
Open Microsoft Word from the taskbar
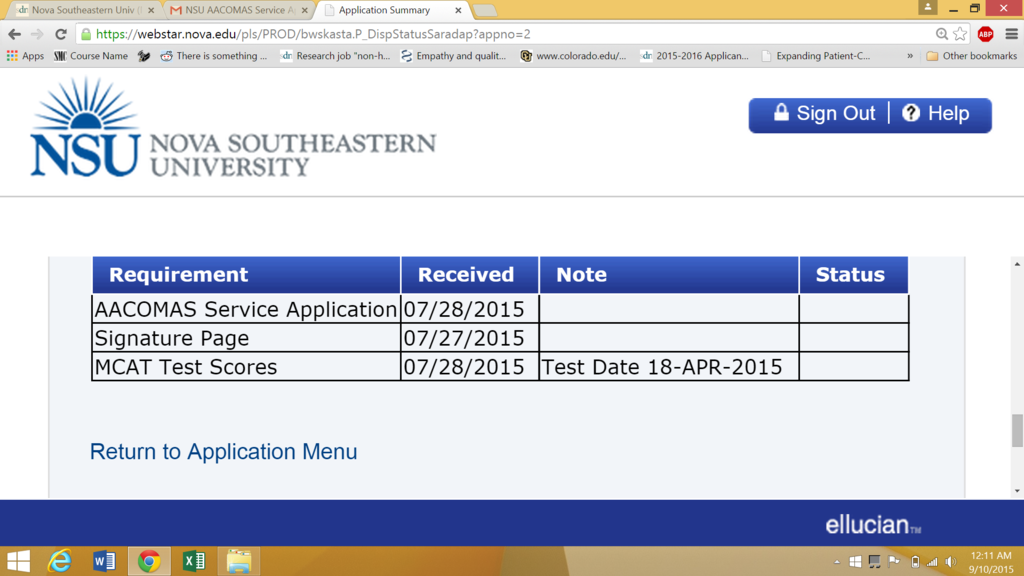point(104,561)
